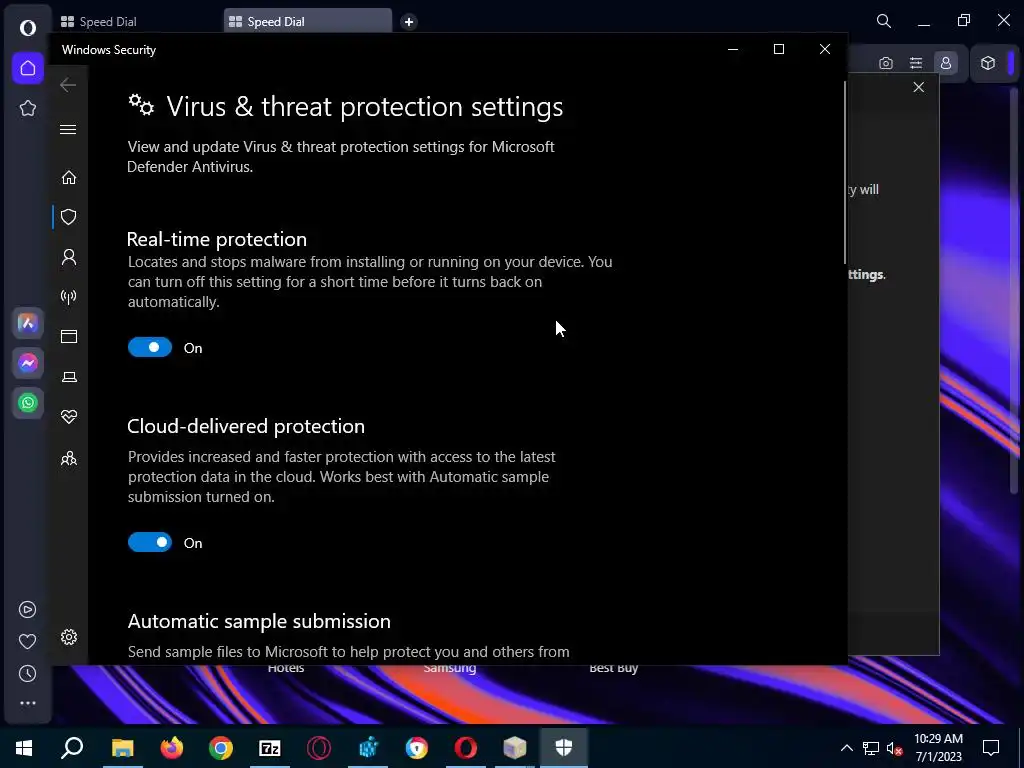Open the Windows Start menu
Screen dimensions: 1024x768
(x=24, y=748)
